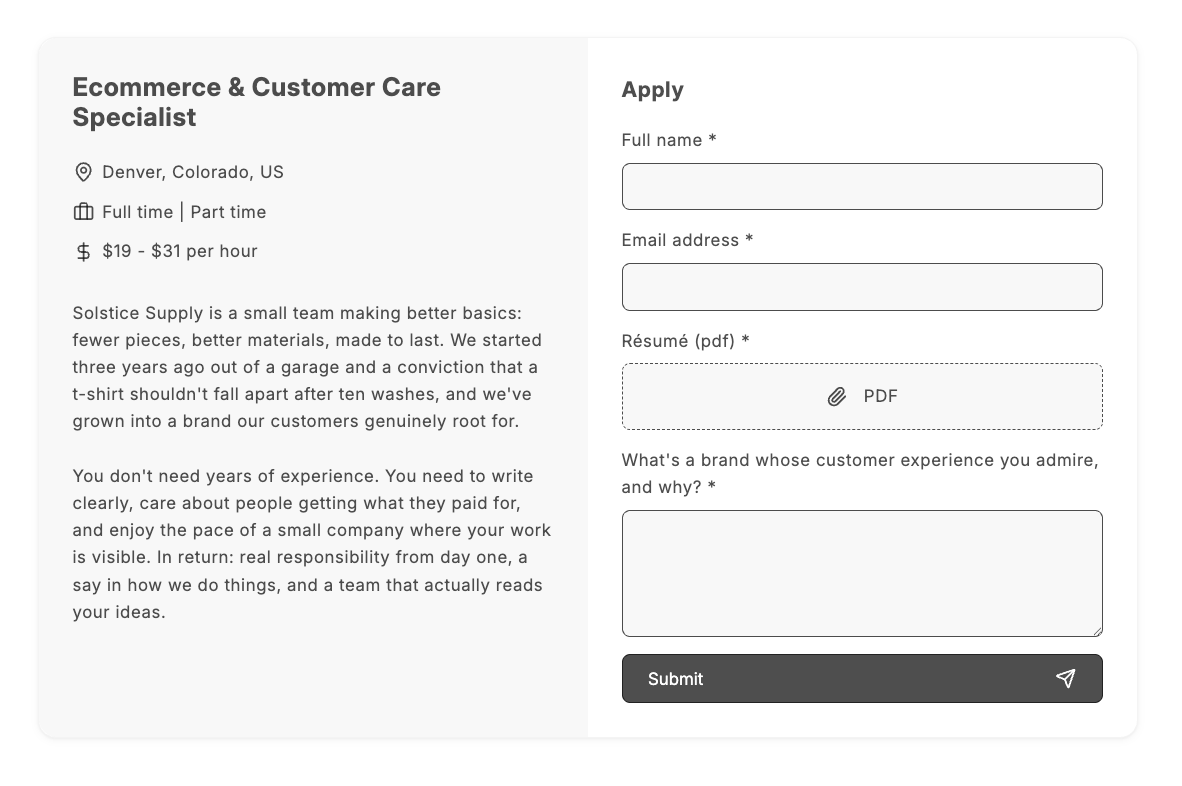1182x786 pixels.
Task: Click the Full time | Part time text
Action: 184,212
